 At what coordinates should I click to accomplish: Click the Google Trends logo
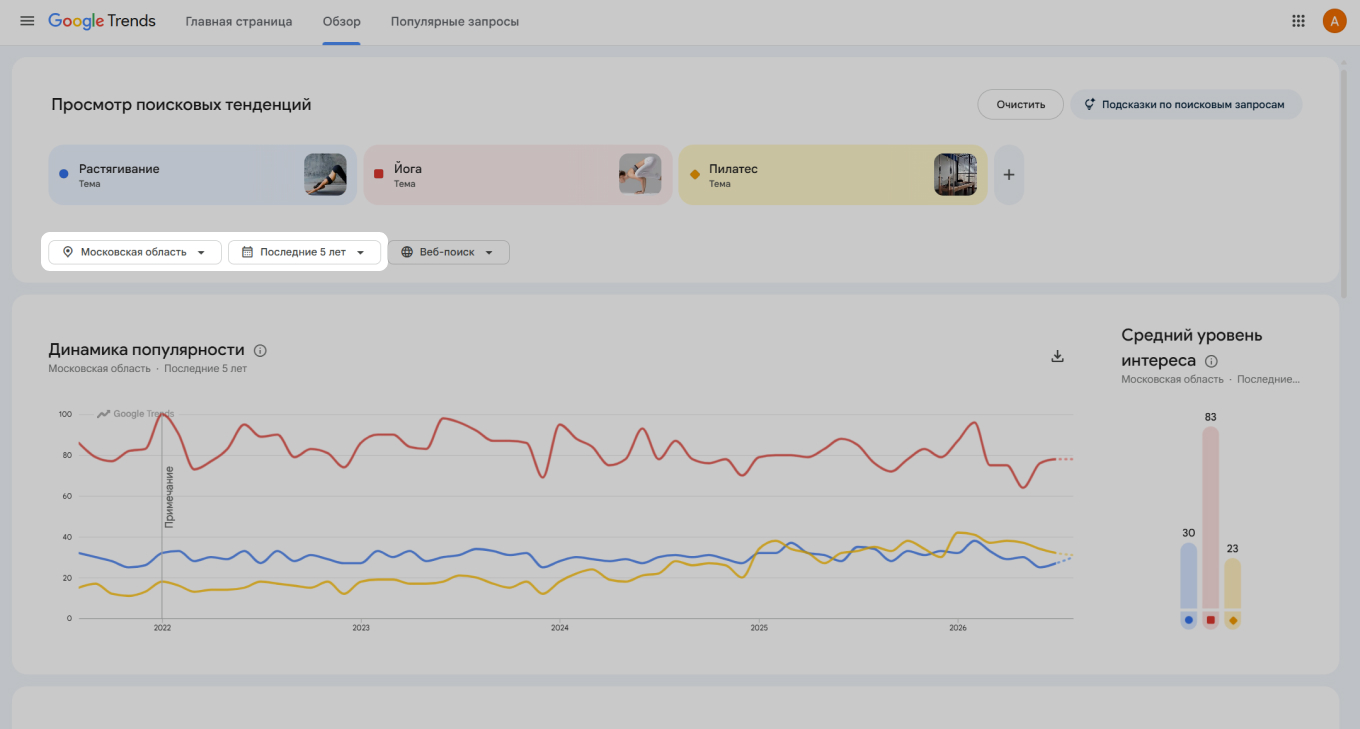point(102,21)
